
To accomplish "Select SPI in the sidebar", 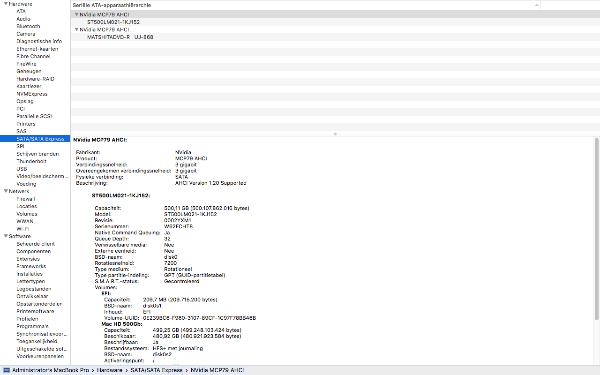I will tap(20, 146).
